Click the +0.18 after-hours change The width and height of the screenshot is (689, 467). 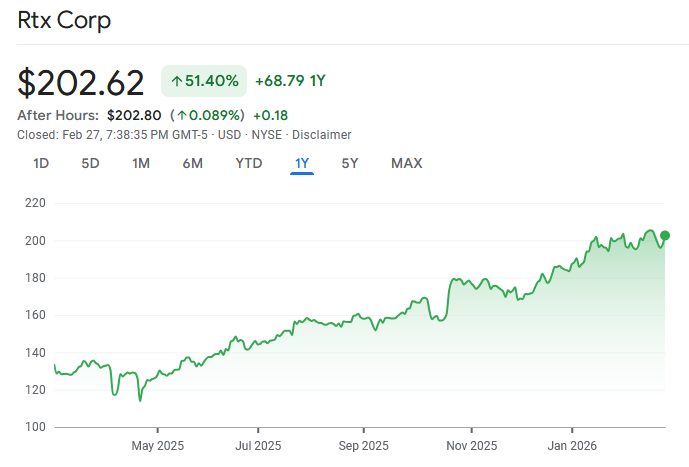click(x=271, y=116)
